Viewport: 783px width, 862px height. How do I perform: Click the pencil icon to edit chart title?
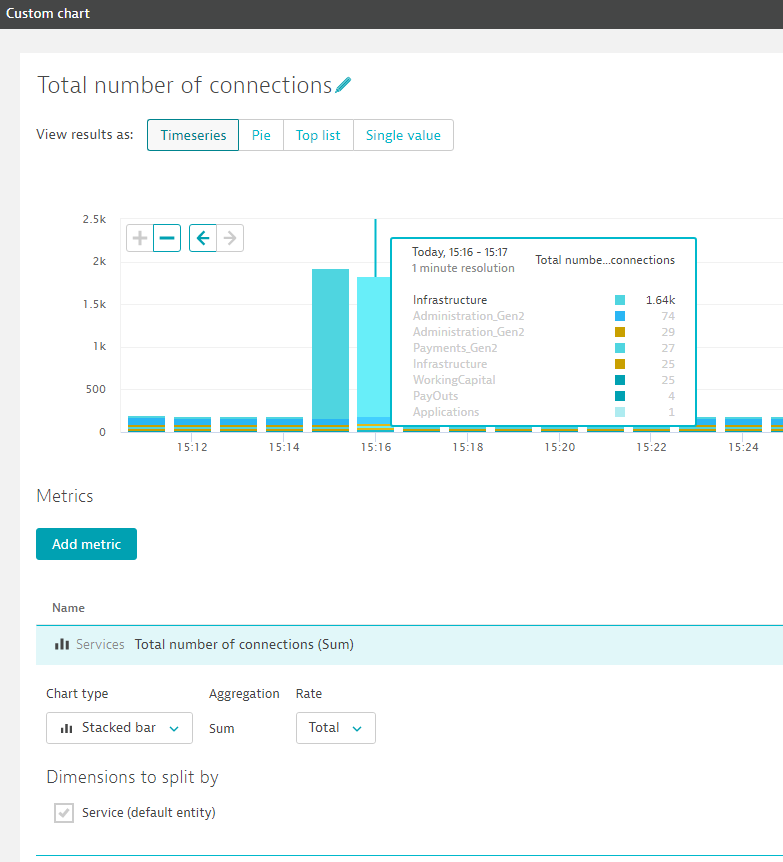[344, 85]
